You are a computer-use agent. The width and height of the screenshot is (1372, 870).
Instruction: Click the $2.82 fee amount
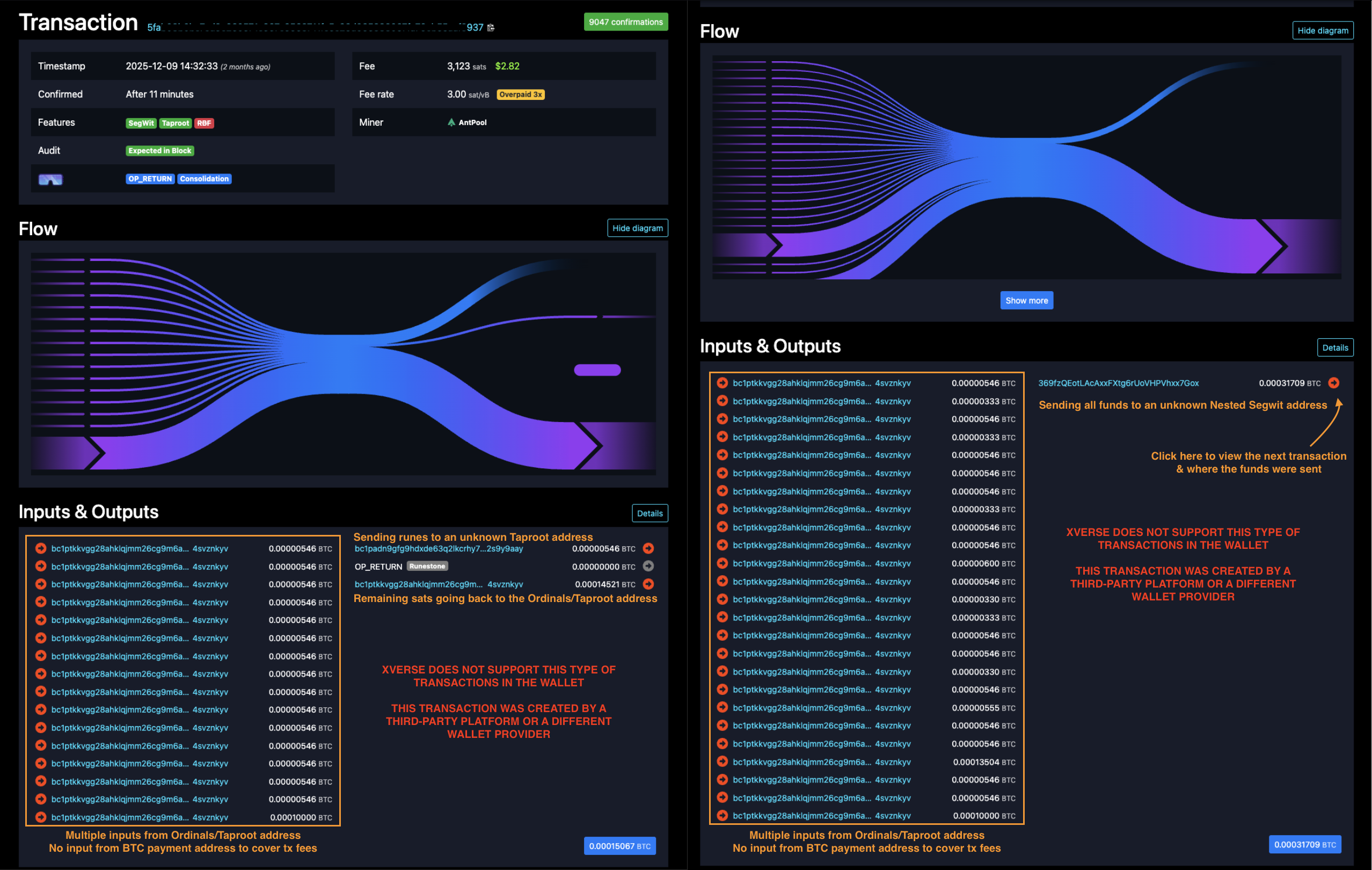[x=507, y=66]
